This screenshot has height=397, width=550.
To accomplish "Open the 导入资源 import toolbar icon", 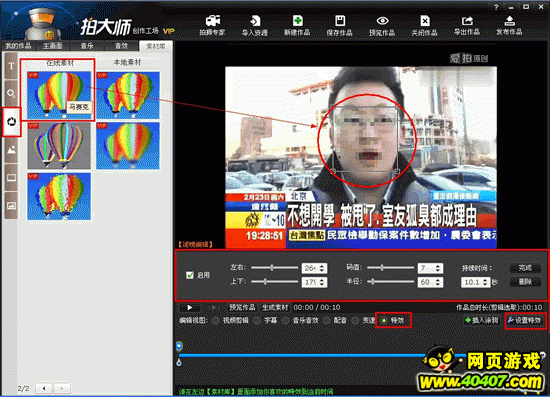I will pos(255,21).
